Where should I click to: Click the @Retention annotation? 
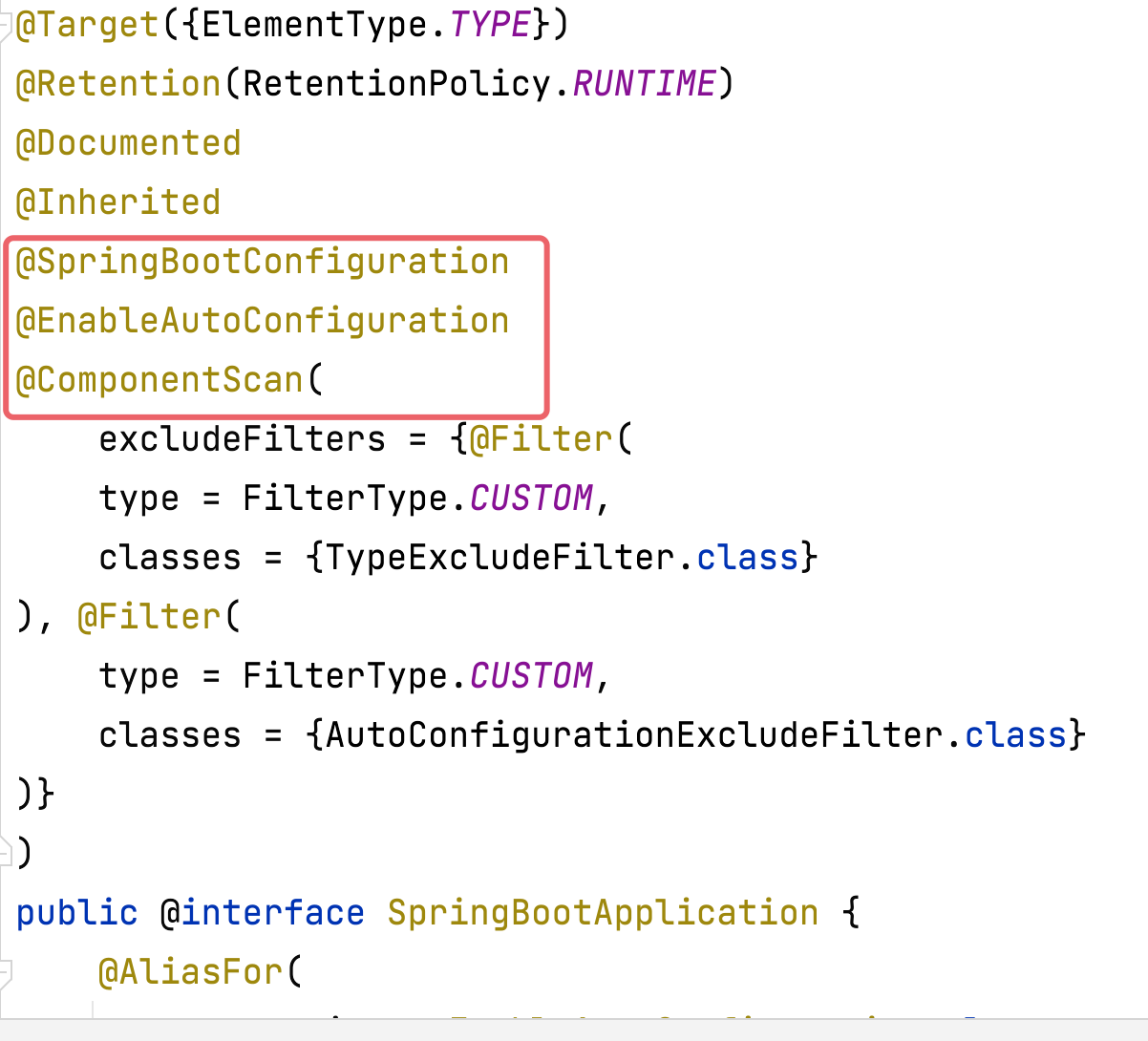pyautogui.click(x=118, y=84)
